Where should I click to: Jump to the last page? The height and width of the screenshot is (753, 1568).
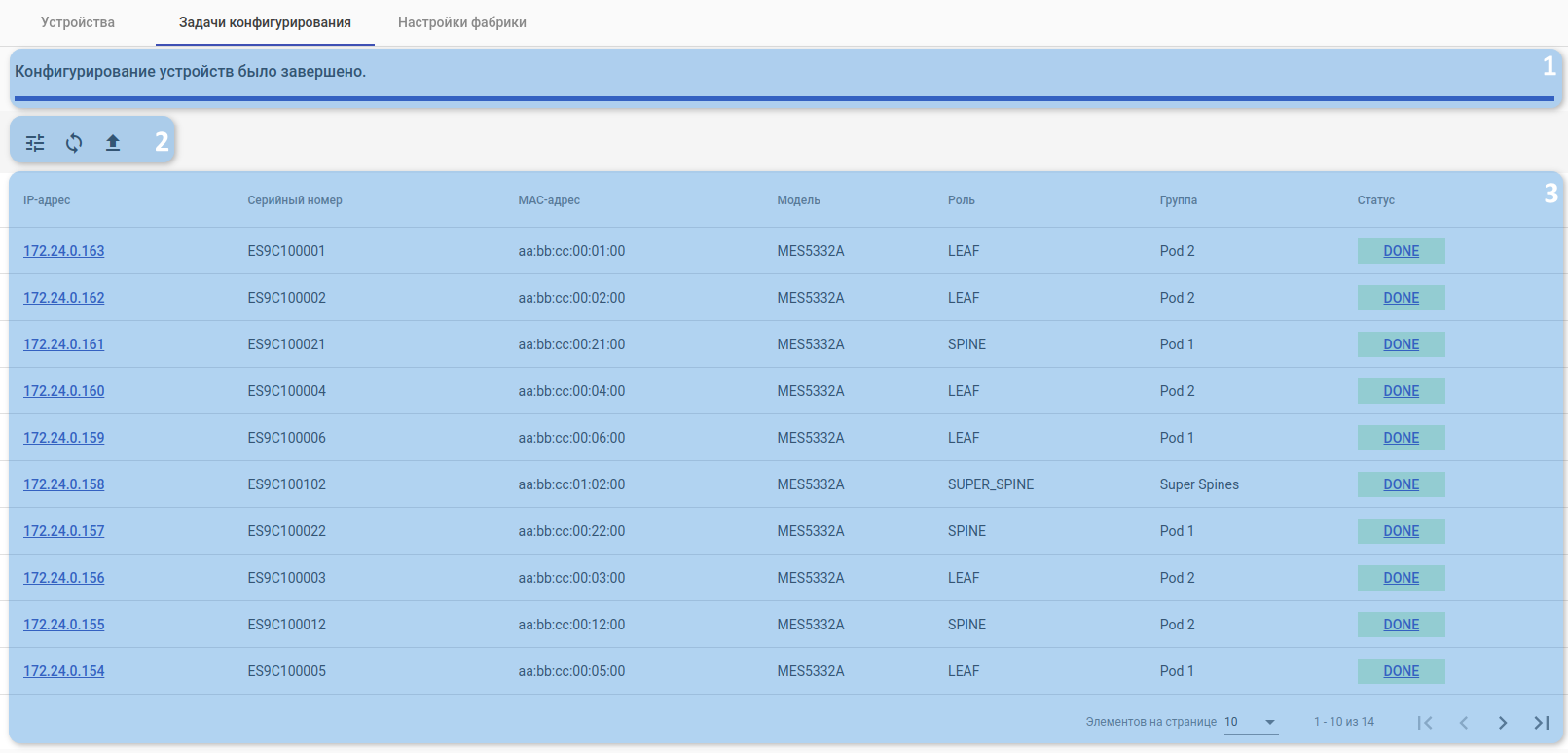(1542, 722)
